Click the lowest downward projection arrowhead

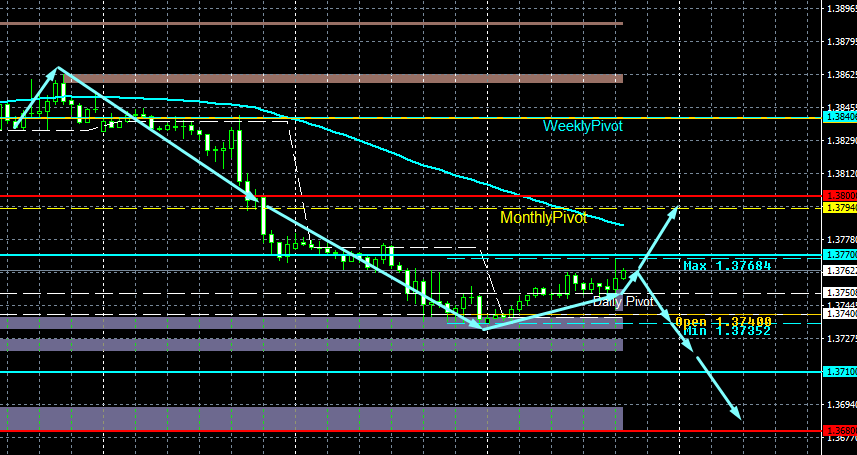738,415
